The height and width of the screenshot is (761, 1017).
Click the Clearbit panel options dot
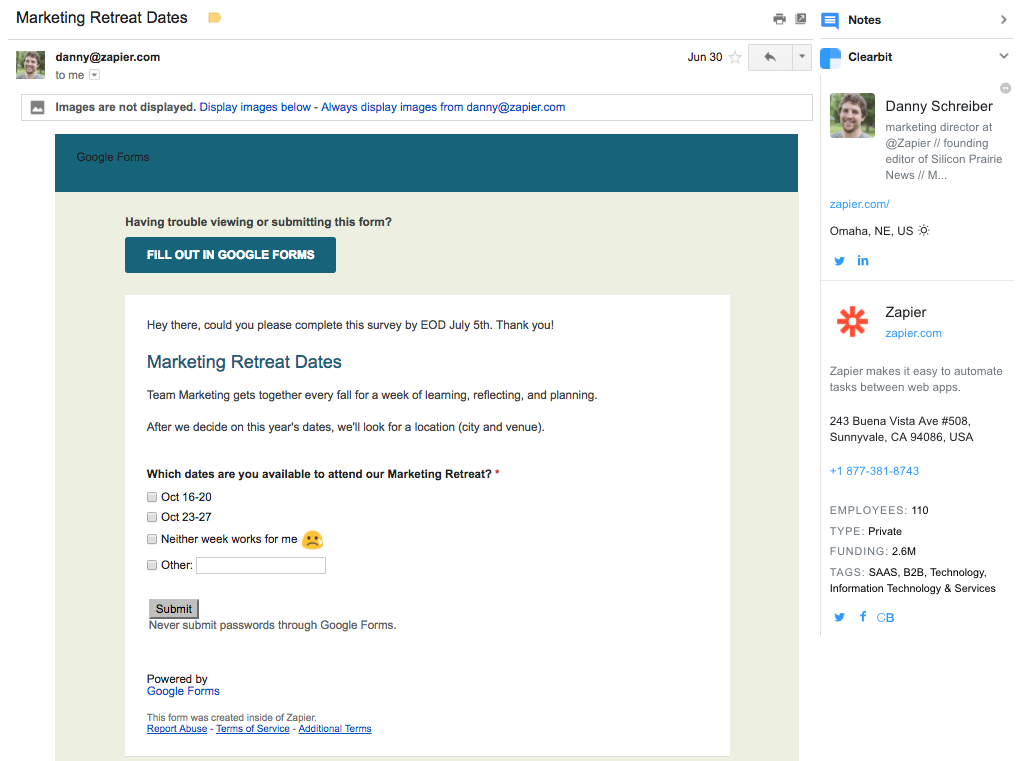pyautogui.click(x=1005, y=88)
